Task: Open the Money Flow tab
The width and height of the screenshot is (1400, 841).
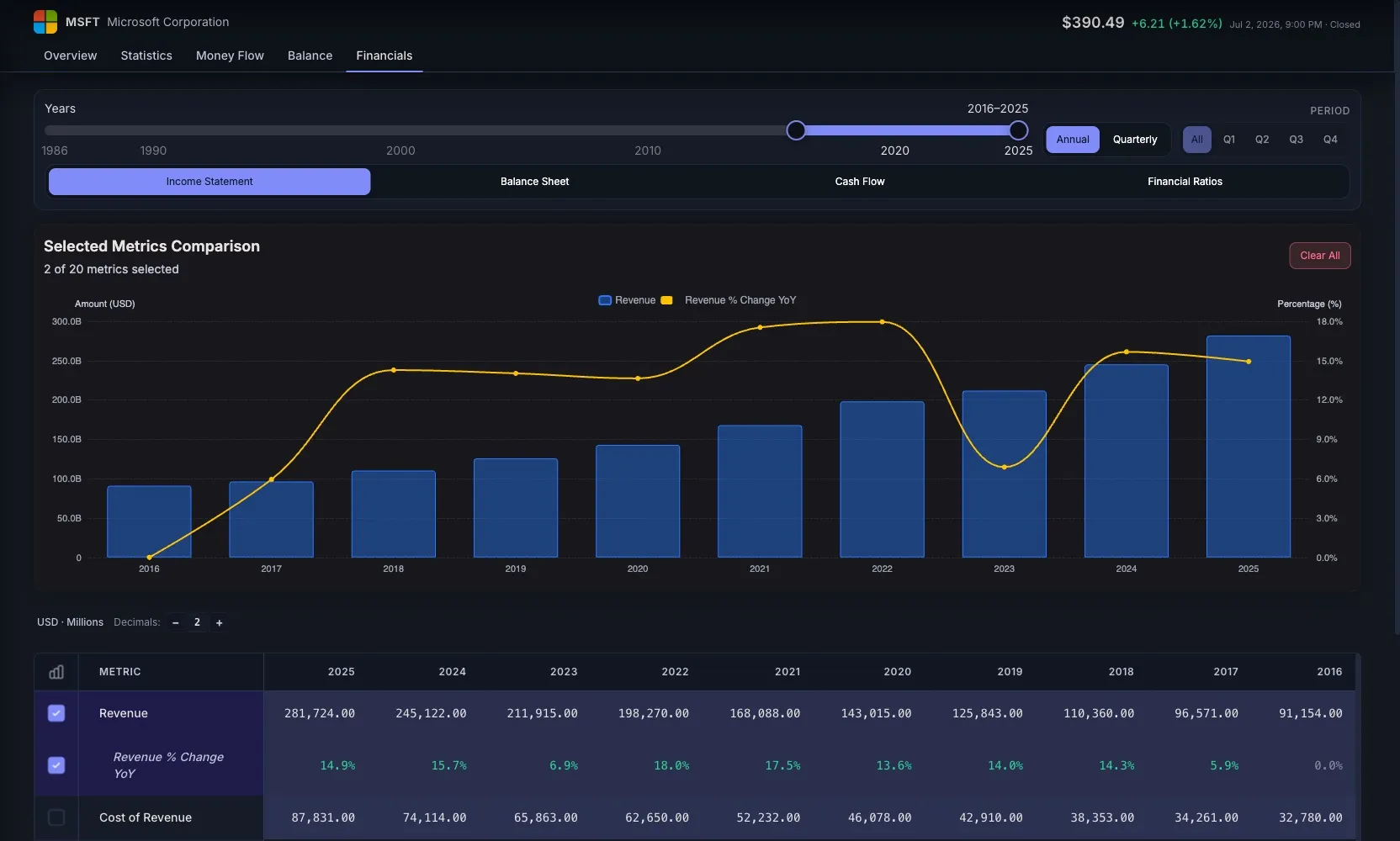Action: [x=230, y=56]
